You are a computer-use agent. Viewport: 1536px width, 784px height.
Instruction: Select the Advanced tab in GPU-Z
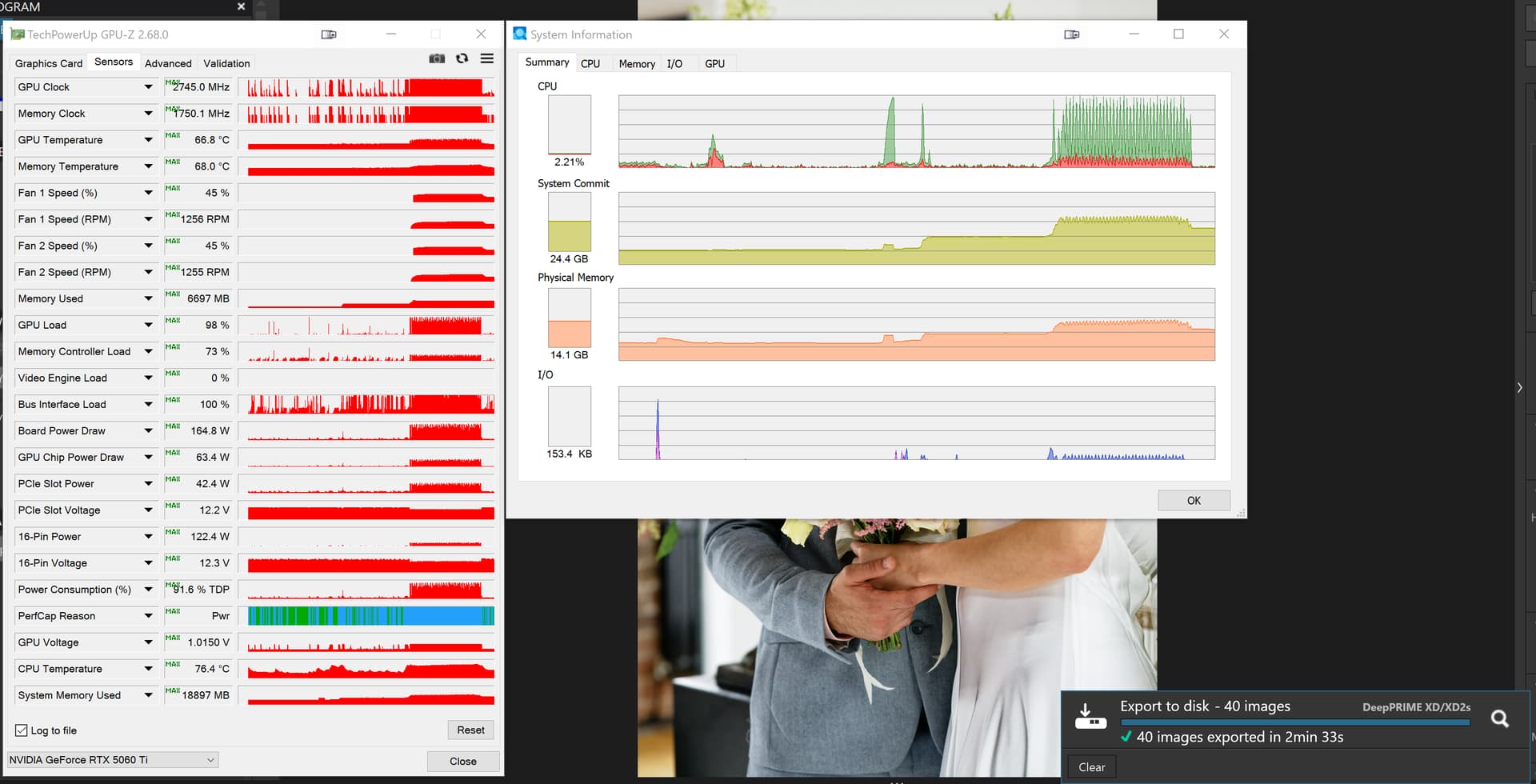click(x=168, y=63)
